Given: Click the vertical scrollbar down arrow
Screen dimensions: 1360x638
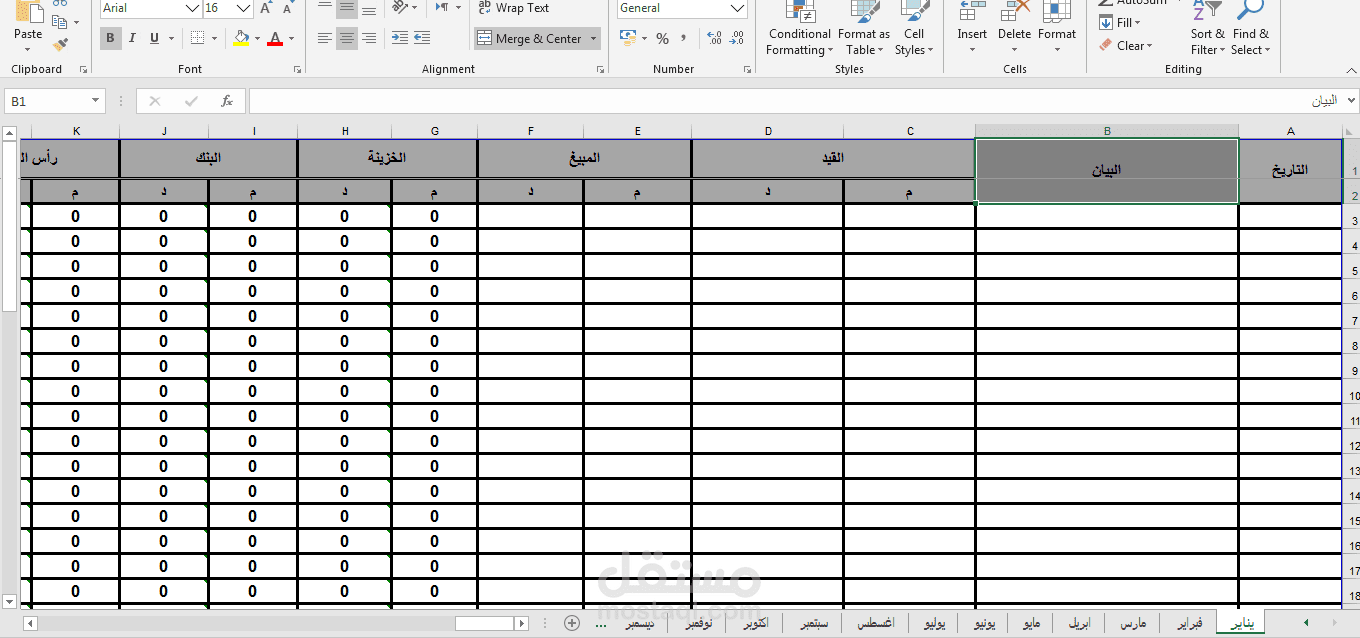Looking at the screenshot, I should [x=10, y=602].
